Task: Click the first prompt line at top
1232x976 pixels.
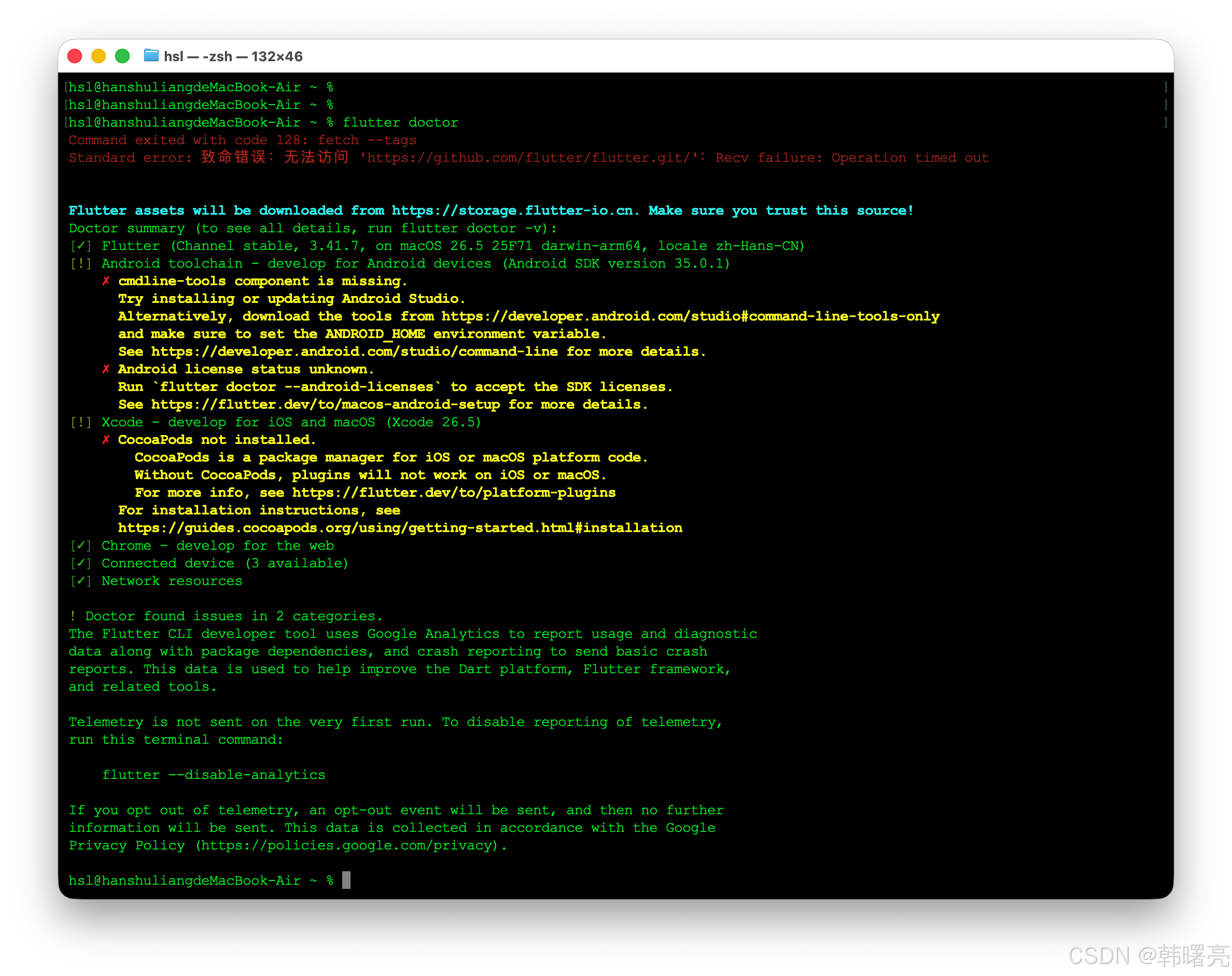Action: click(201, 88)
